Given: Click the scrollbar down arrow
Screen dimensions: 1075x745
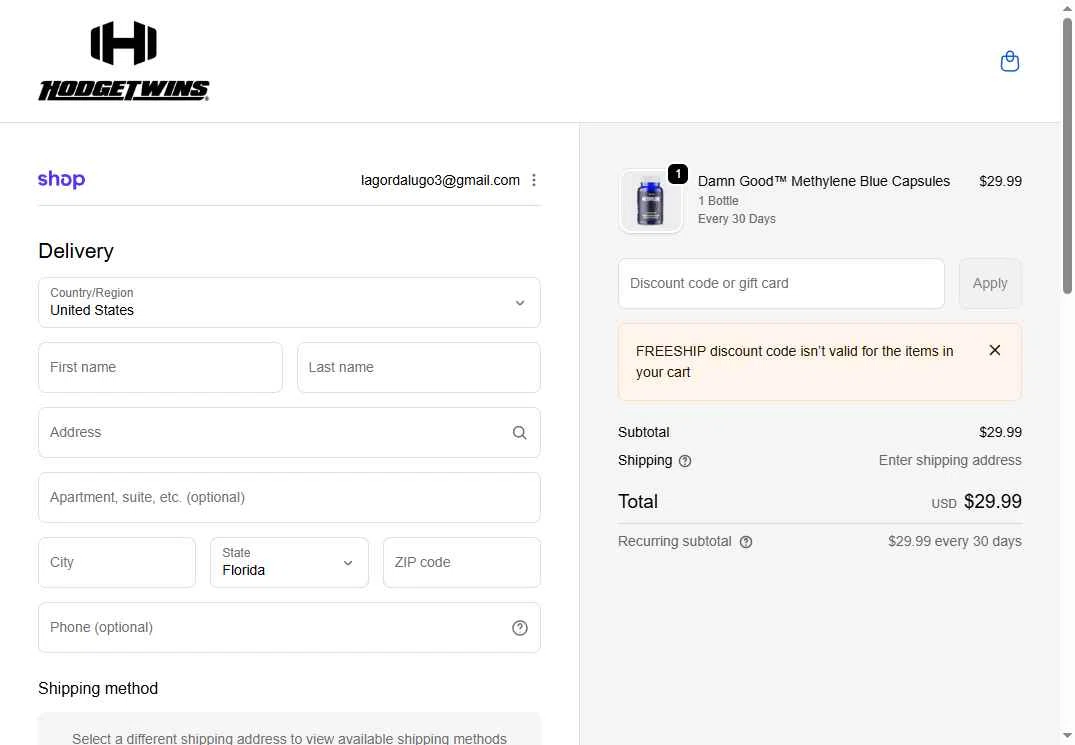Looking at the screenshot, I should pyautogui.click(x=1067, y=737).
